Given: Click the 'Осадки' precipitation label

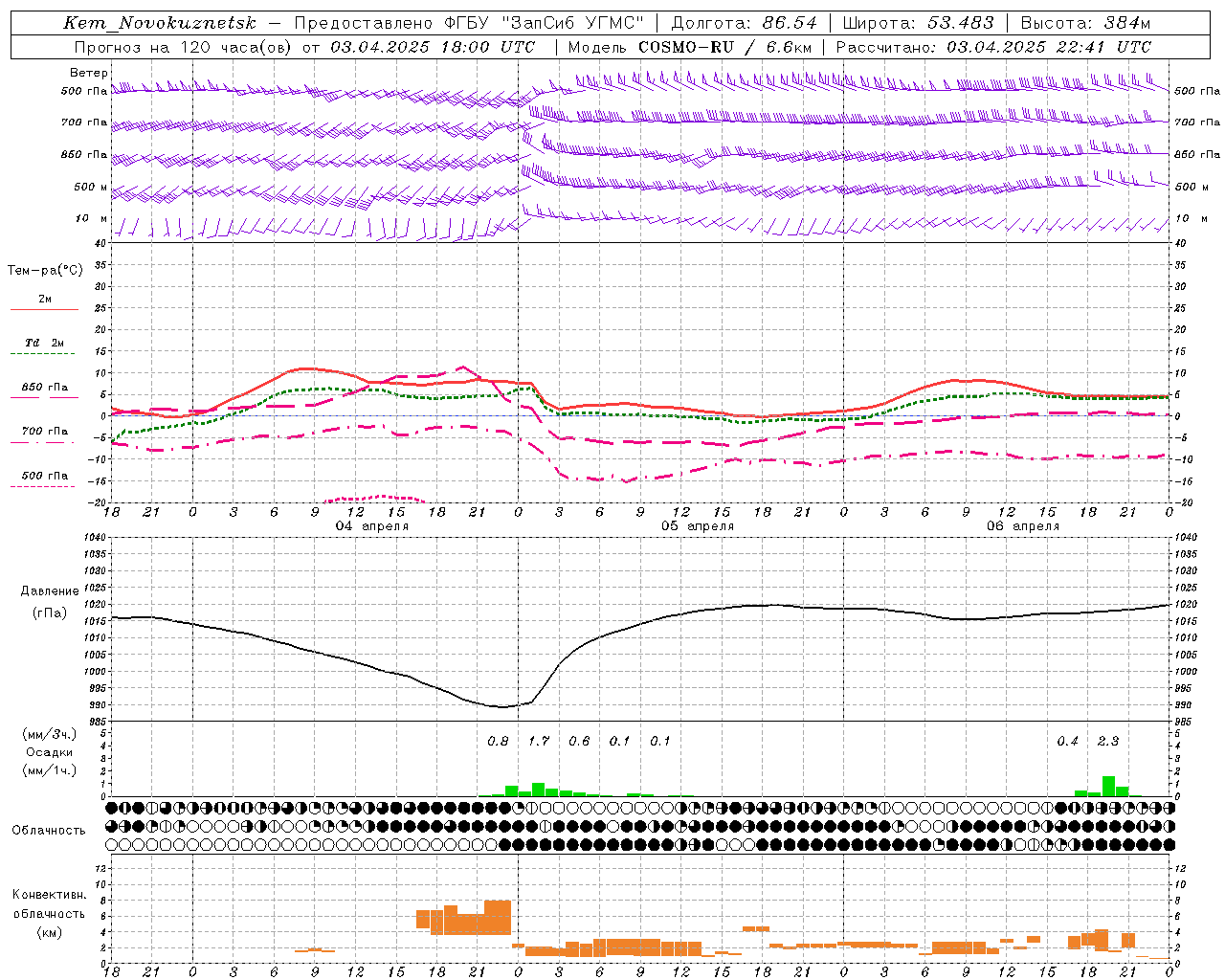Looking at the screenshot, I should click(49, 752).
